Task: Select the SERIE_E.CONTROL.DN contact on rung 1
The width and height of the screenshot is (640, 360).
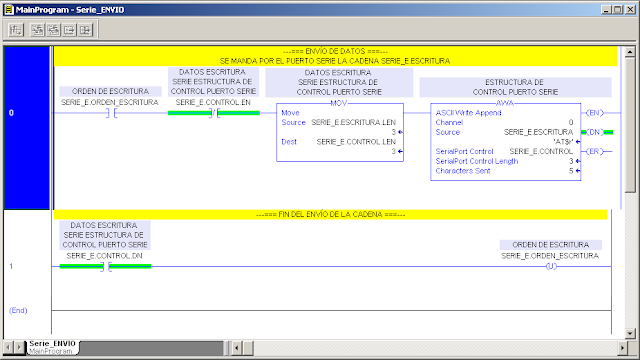Action: point(106,267)
